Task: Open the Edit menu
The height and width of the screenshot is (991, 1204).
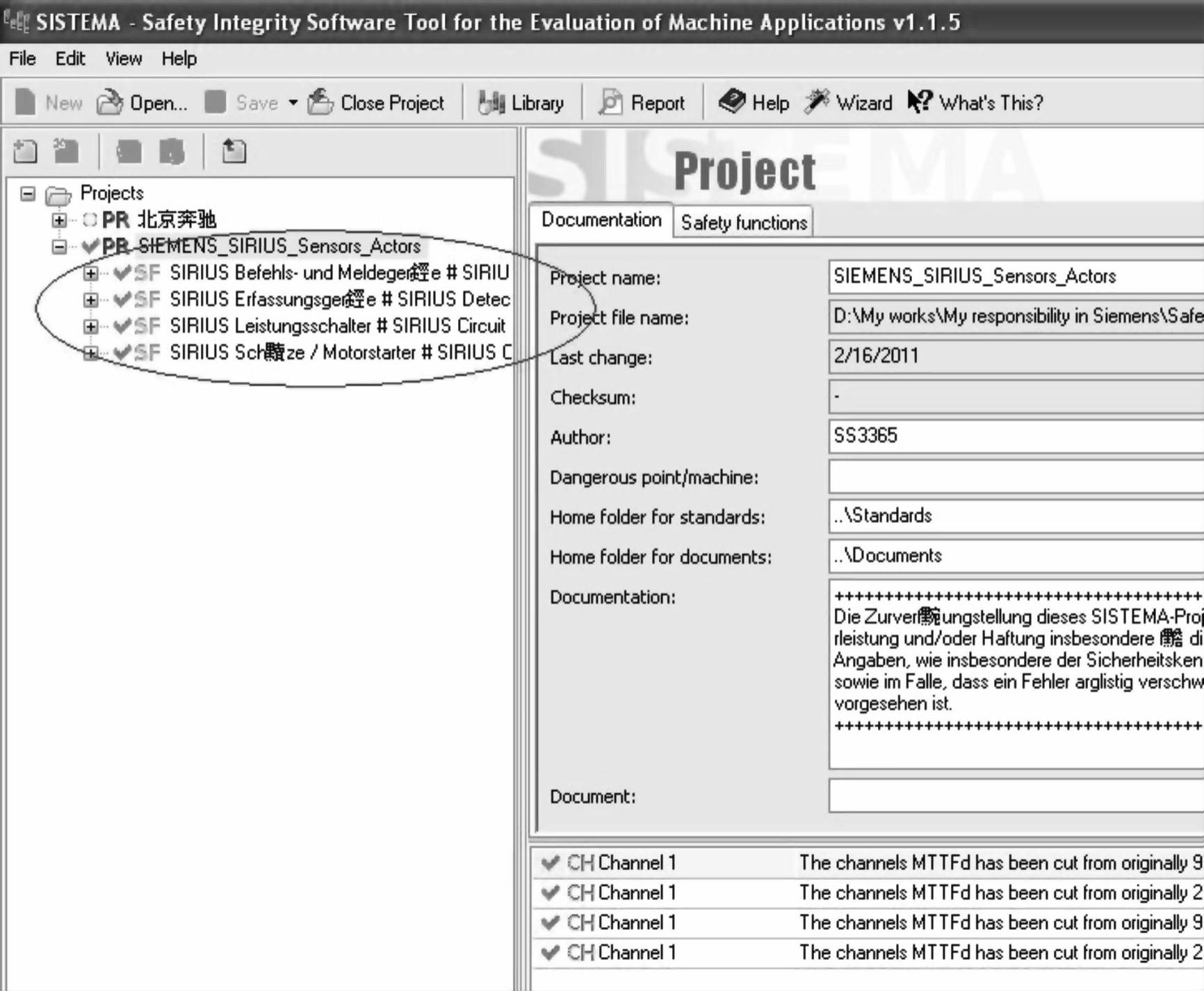Action: click(70, 58)
